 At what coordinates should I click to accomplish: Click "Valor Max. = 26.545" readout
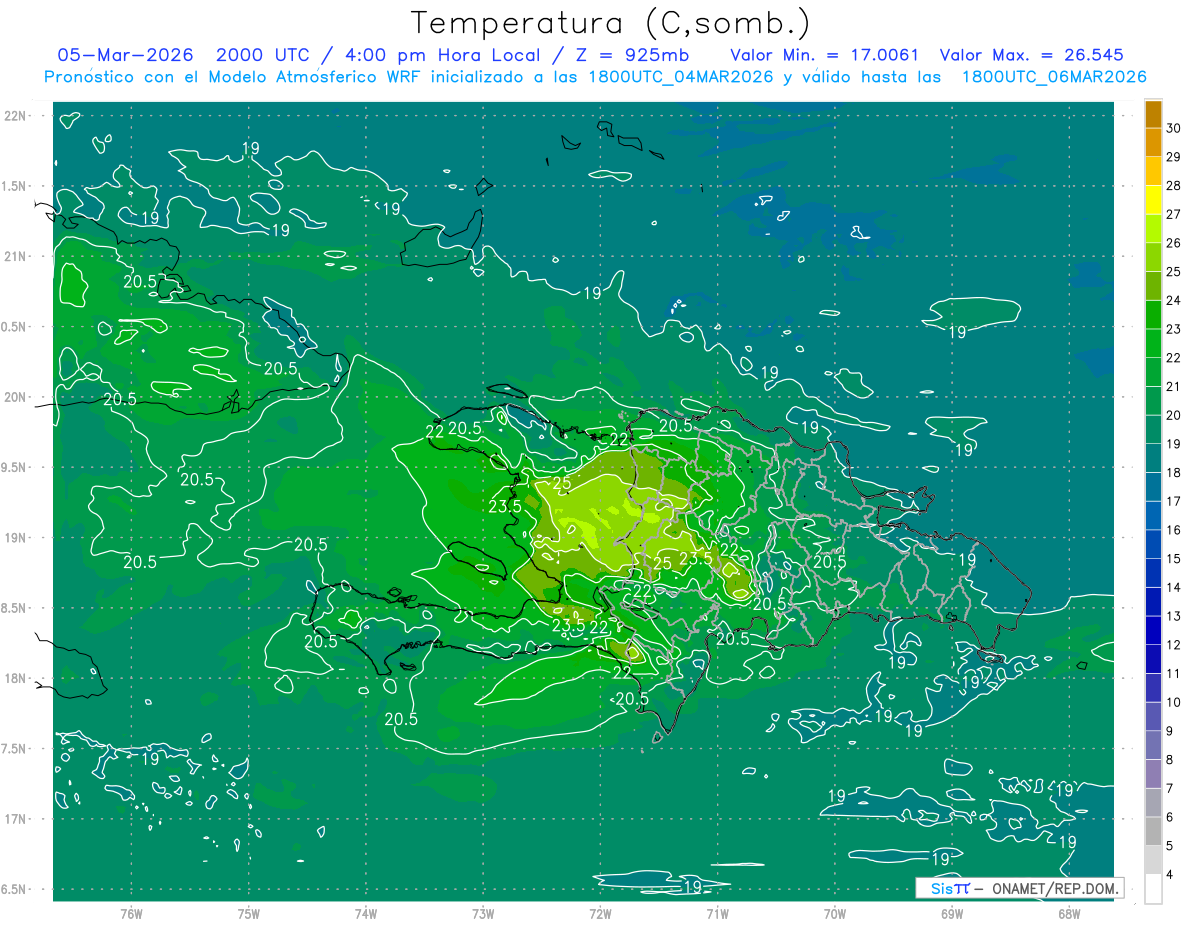(1031, 55)
